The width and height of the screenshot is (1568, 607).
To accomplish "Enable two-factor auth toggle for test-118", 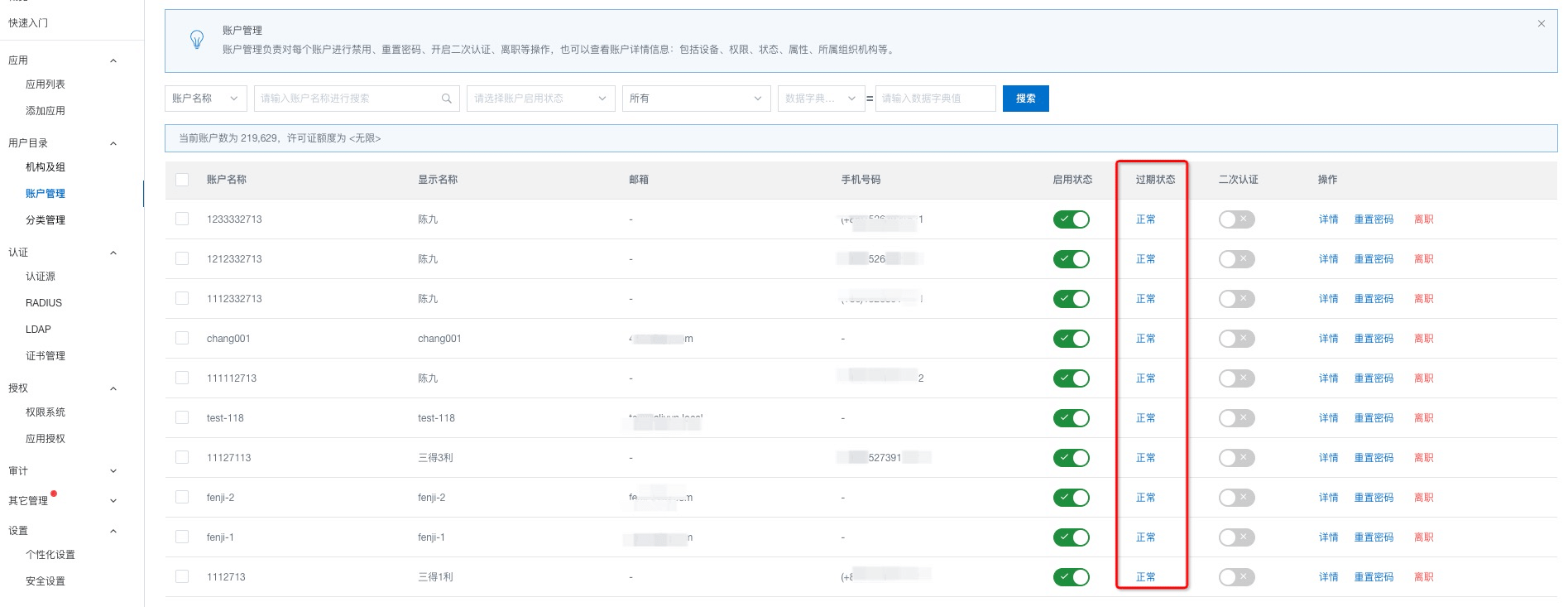I will [1236, 418].
